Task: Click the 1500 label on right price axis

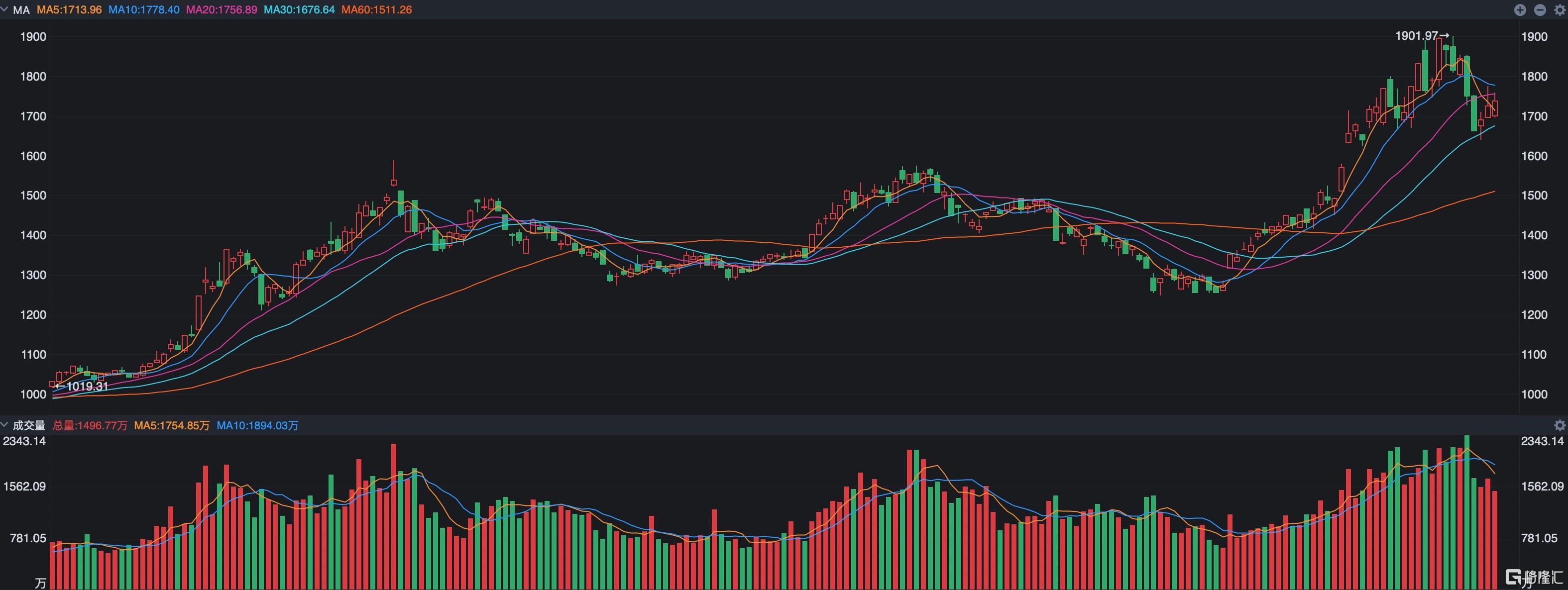Action: pos(1534,195)
